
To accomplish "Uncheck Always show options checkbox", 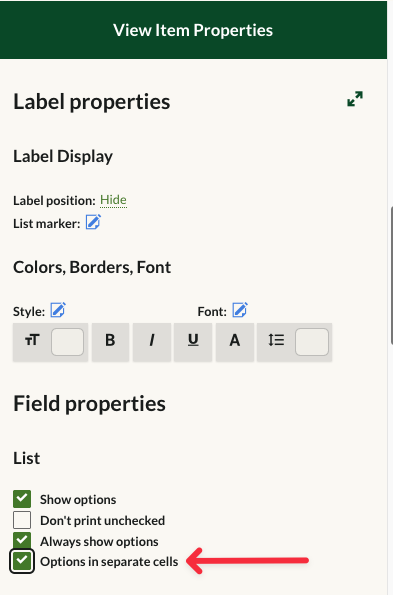I will (x=22, y=540).
